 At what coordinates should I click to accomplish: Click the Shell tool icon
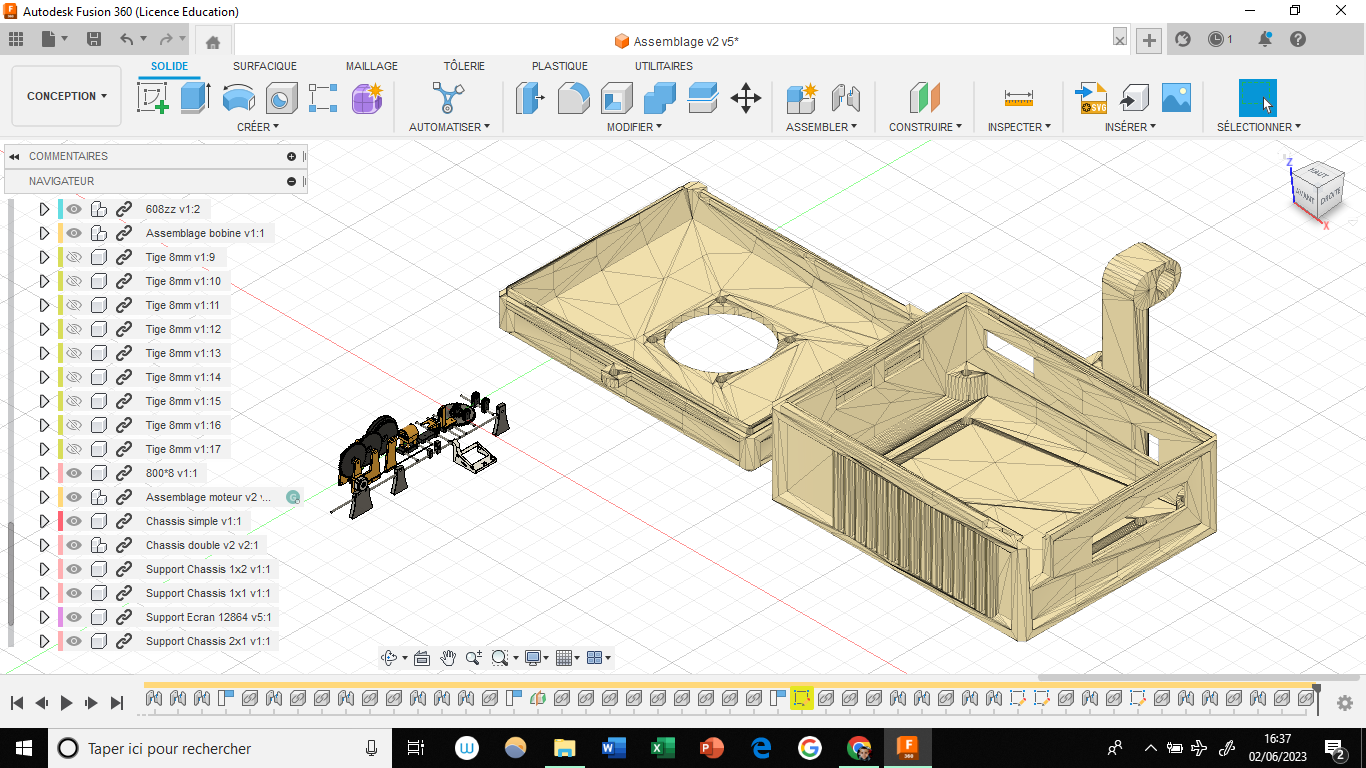[x=616, y=98]
